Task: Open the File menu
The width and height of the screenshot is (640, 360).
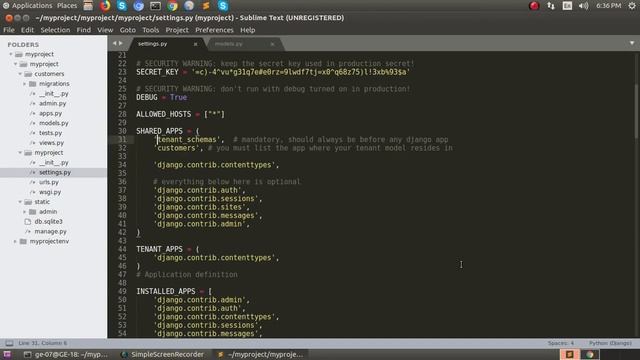Action: (9, 30)
